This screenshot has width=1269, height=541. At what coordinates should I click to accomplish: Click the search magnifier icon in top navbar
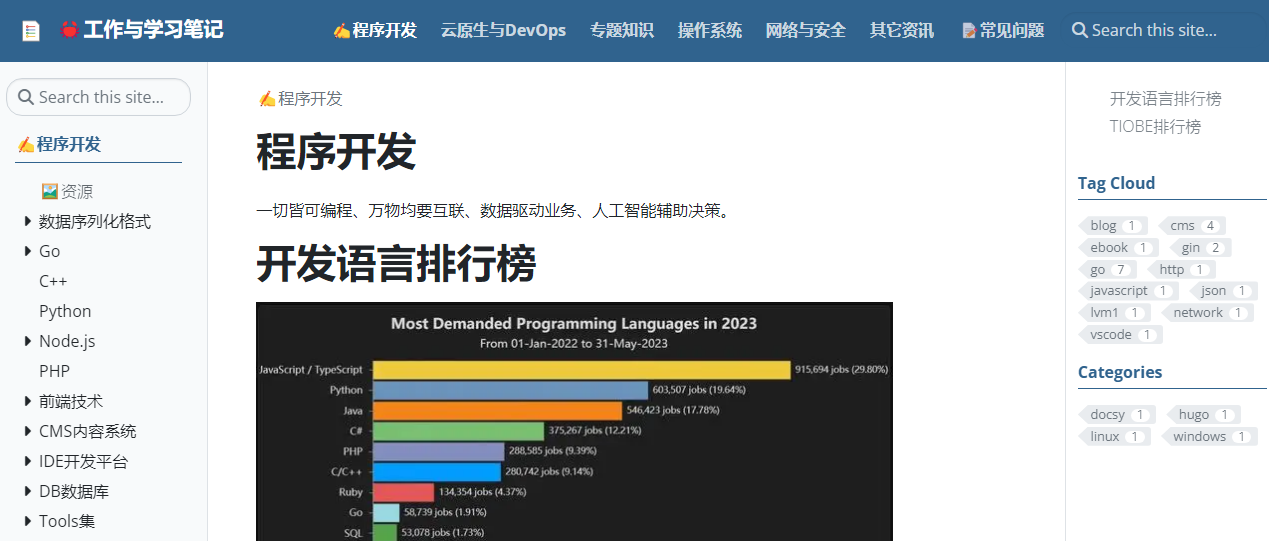(1079, 30)
